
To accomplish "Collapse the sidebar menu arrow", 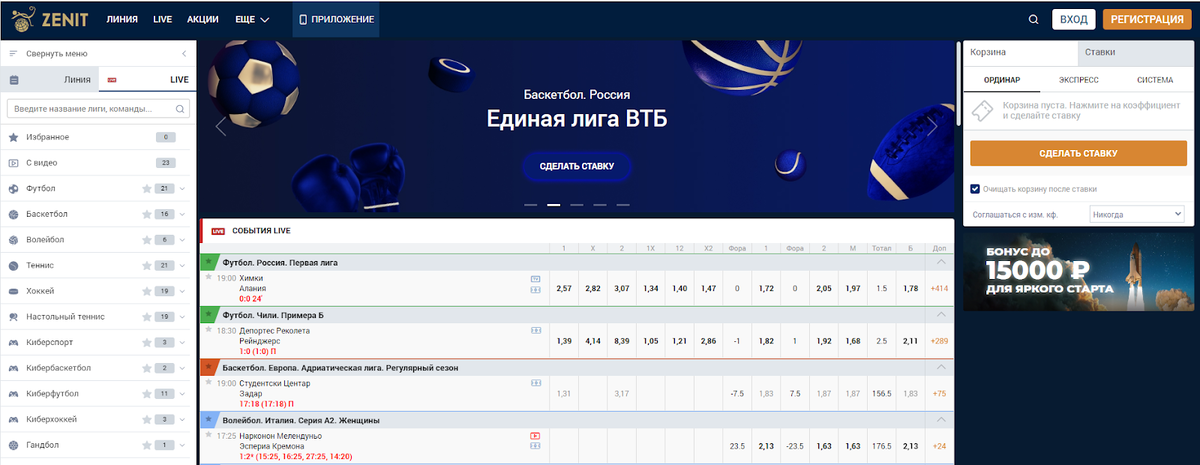I will [184, 54].
